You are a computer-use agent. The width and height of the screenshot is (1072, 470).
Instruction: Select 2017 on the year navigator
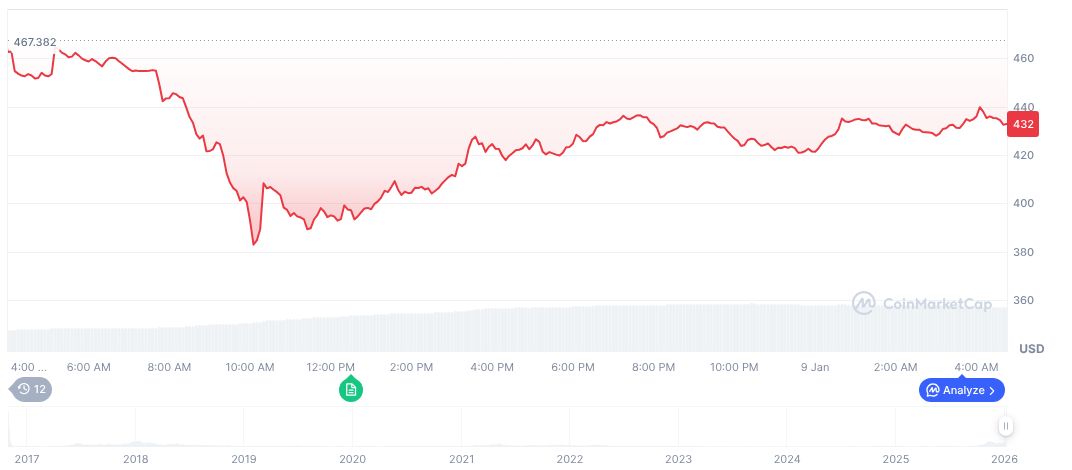pos(25,460)
